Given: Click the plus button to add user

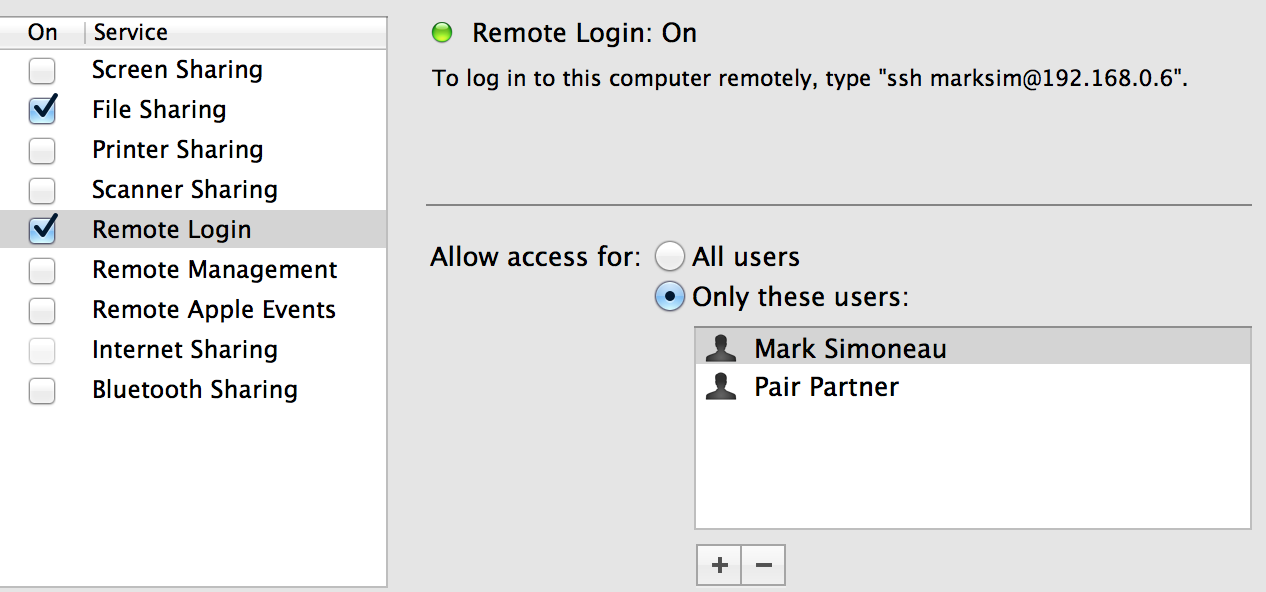Looking at the screenshot, I should click(x=719, y=565).
